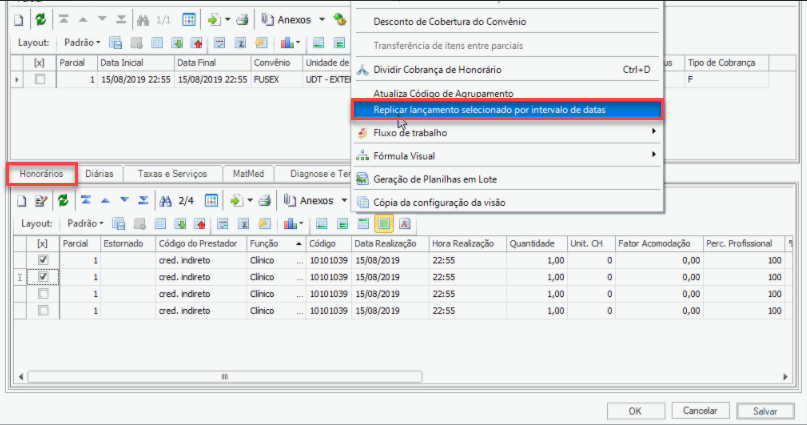Image resolution: width=807 pixels, height=425 pixels.
Task: Save layout icon in Honorários layout bar
Action: click(119, 224)
